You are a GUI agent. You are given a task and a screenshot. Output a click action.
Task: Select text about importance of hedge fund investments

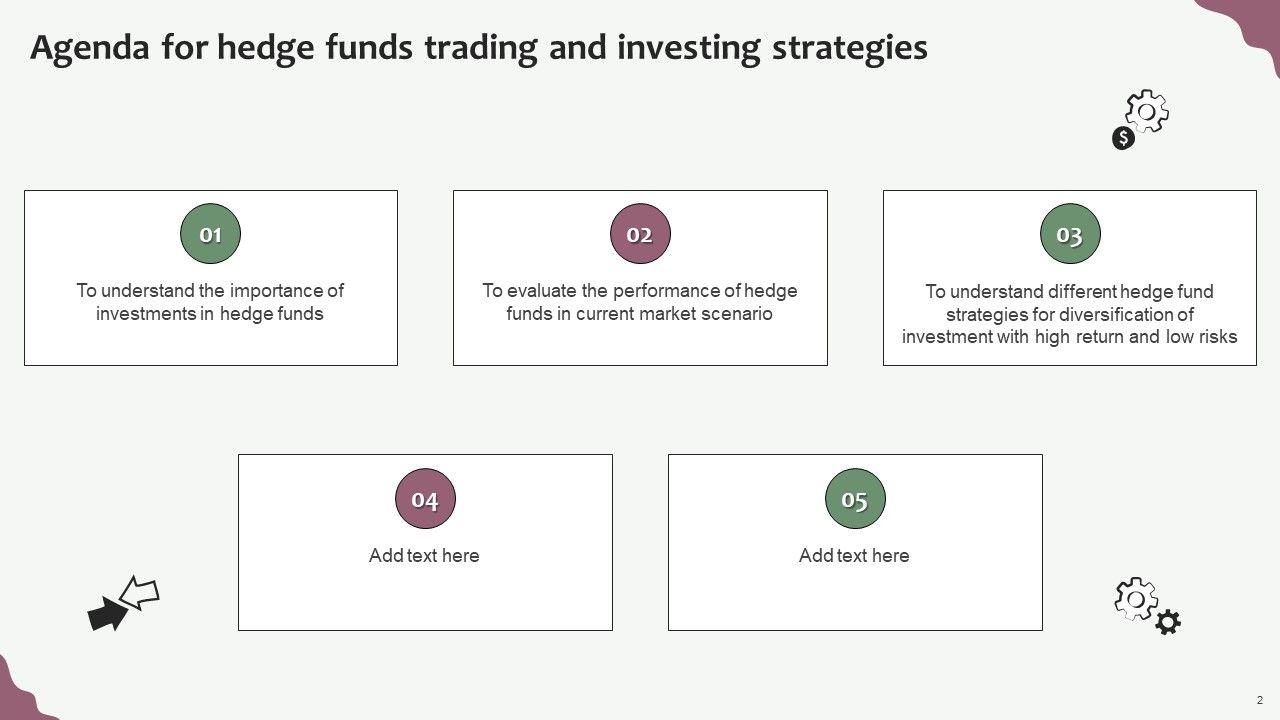210,302
